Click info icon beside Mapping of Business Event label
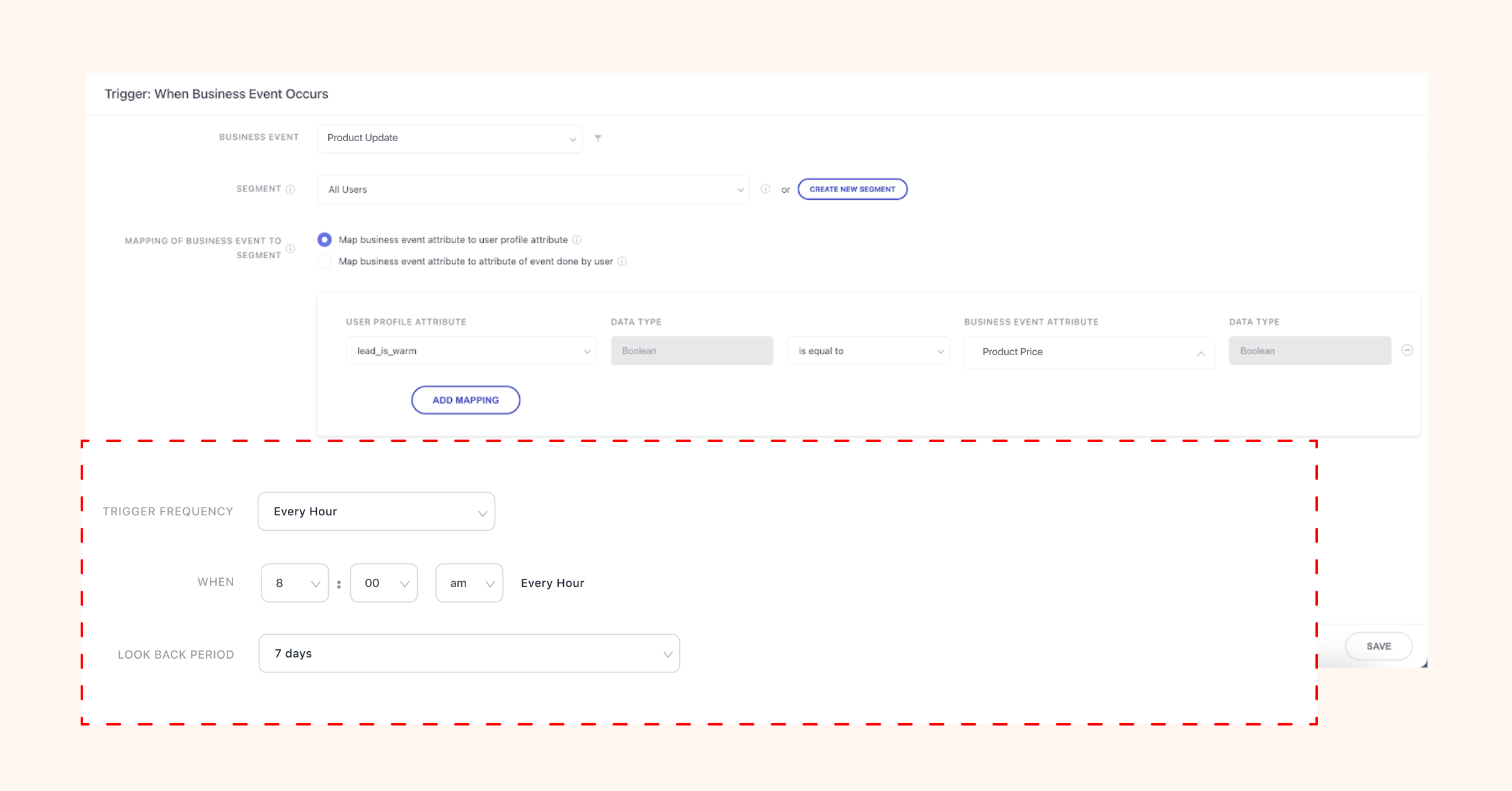 point(290,248)
